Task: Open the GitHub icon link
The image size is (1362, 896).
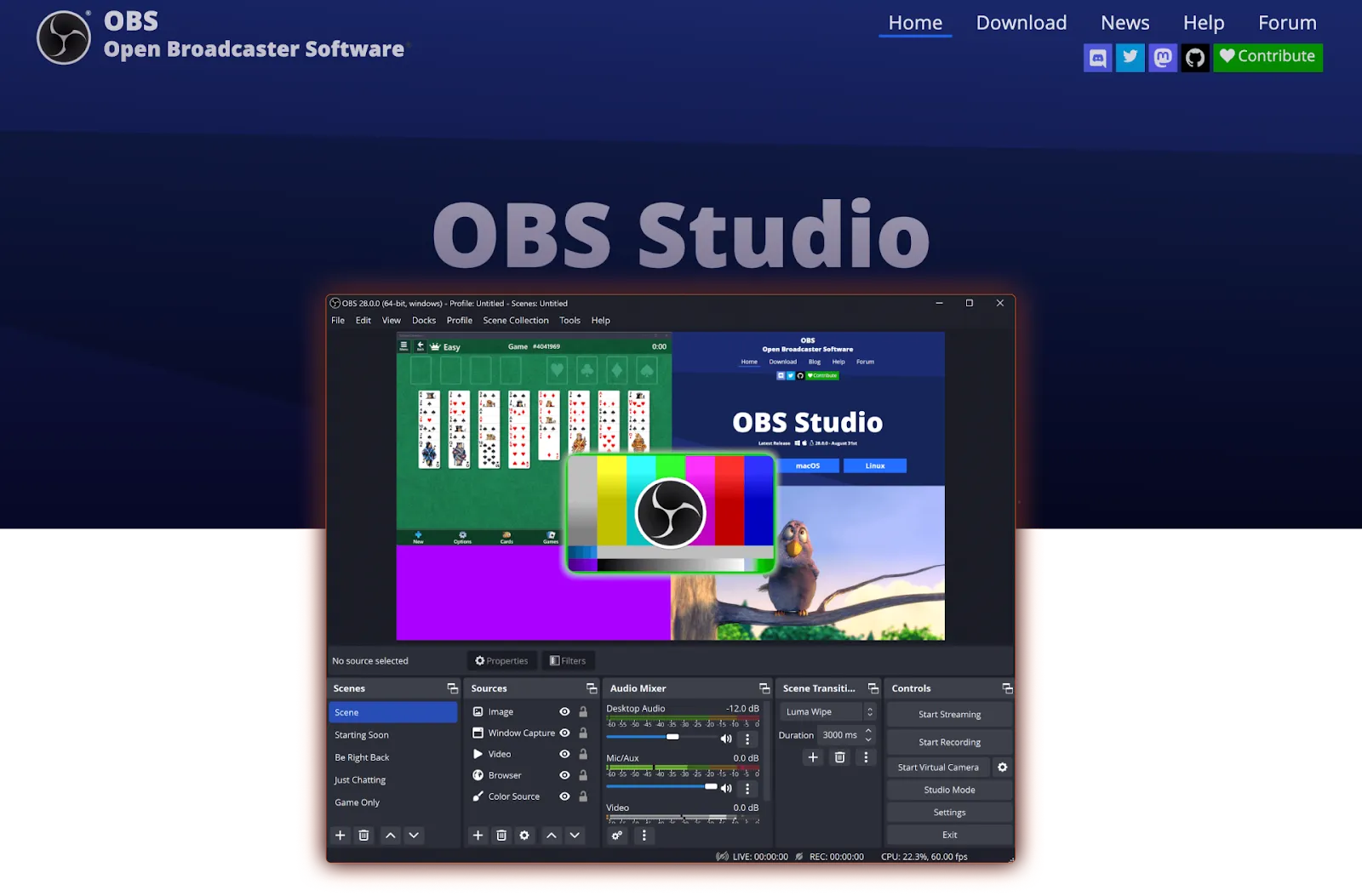Action: point(1195,58)
